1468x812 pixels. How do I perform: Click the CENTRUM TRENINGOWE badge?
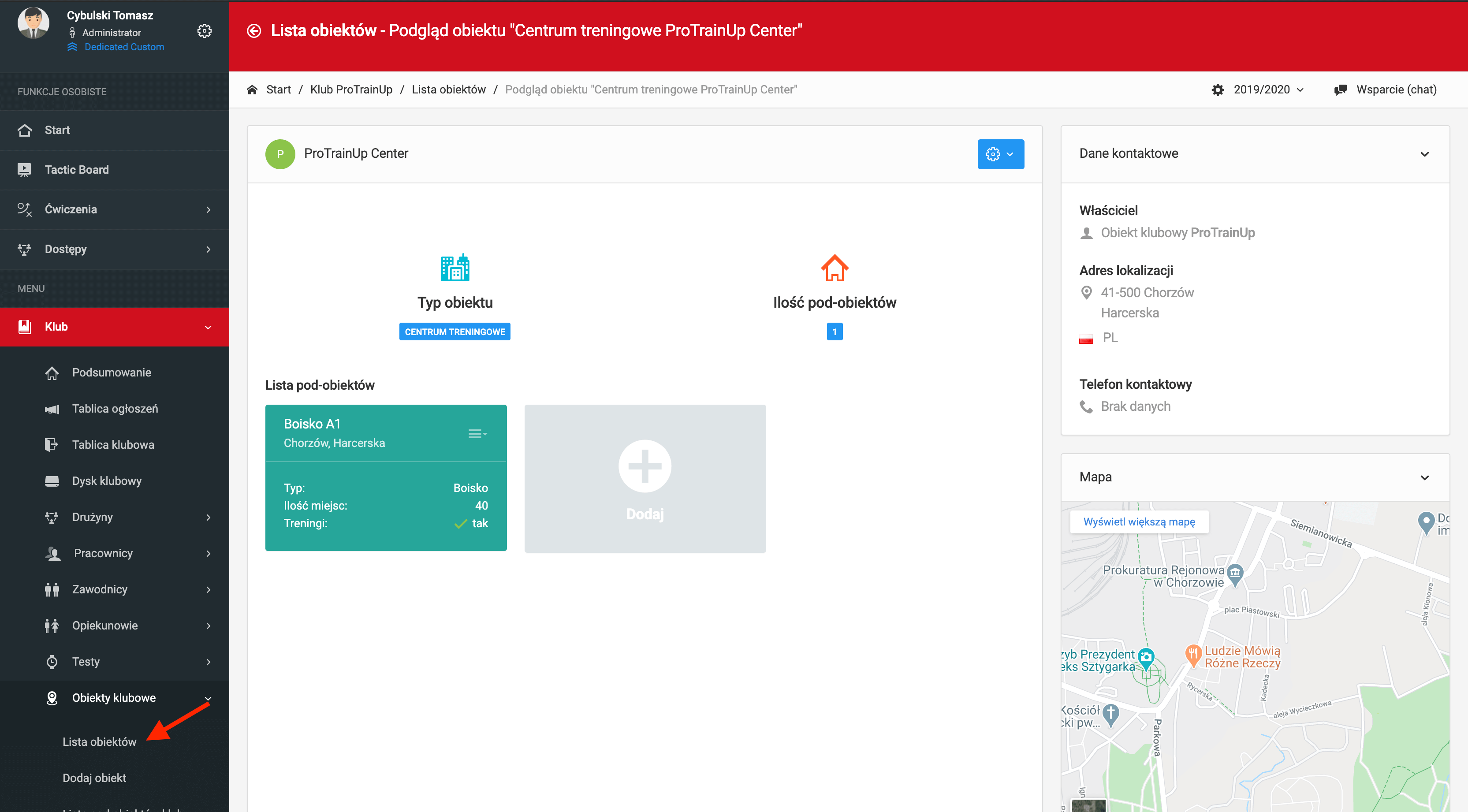(x=454, y=332)
